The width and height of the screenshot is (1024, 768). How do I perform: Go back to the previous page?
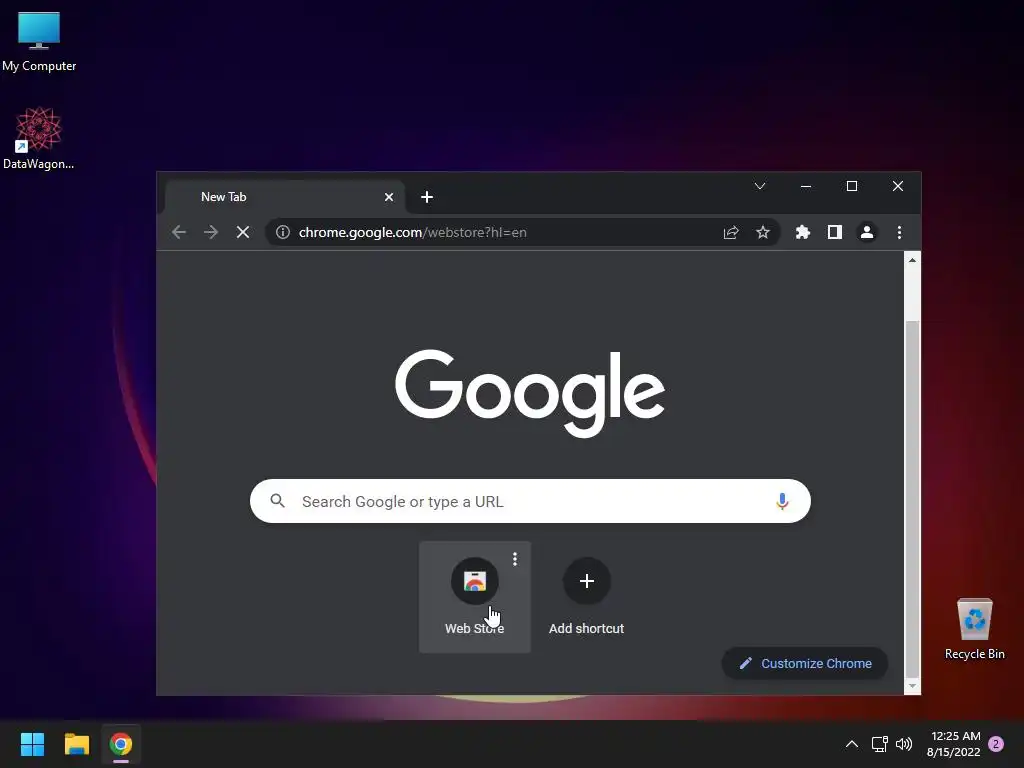[x=179, y=232]
